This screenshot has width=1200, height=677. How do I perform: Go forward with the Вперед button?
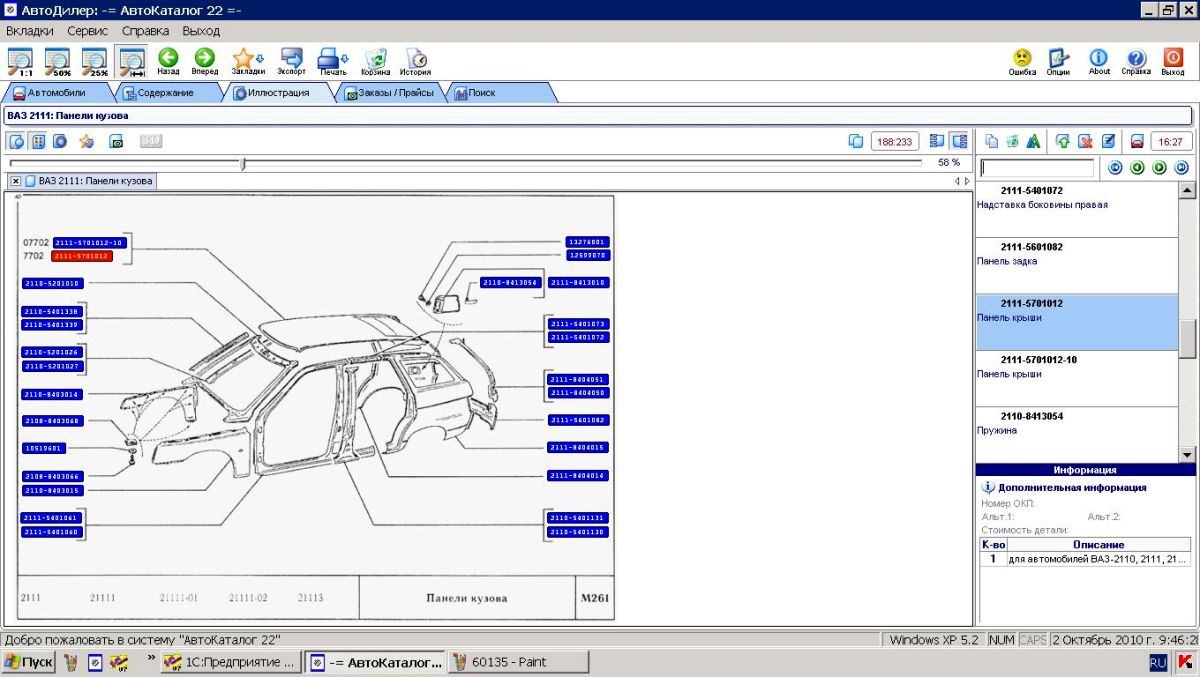[204, 61]
